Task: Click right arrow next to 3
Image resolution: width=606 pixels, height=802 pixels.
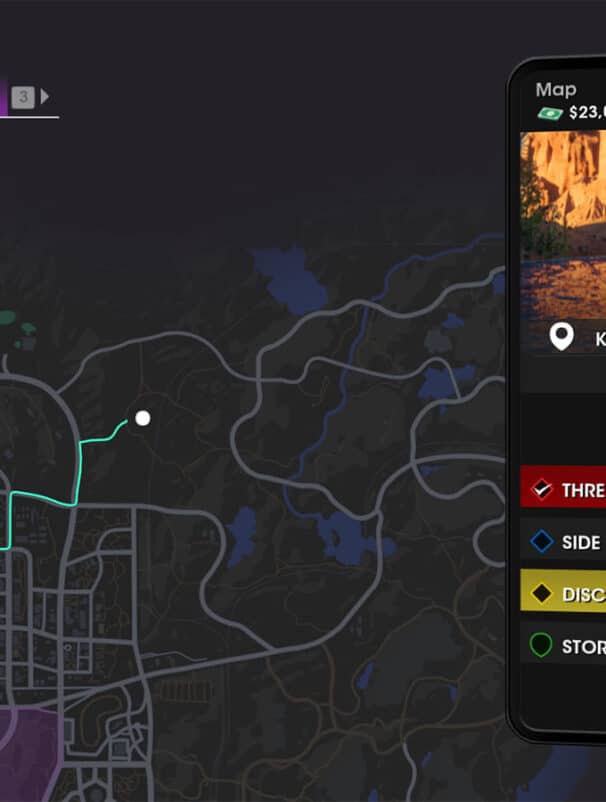Action: point(44,97)
